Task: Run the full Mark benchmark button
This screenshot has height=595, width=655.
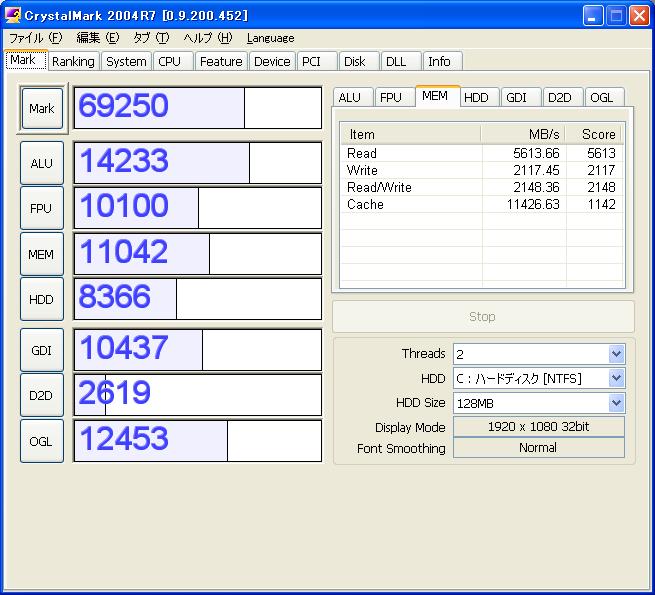Action: [x=42, y=108]
